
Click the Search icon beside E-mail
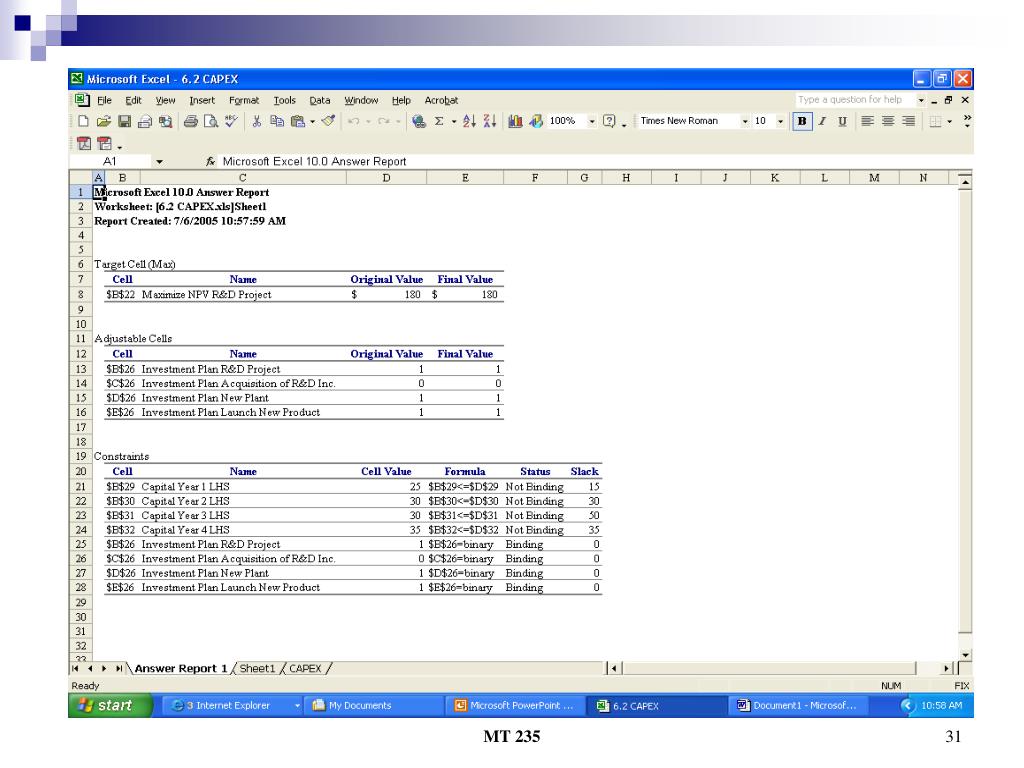click(x=166, y=121)
